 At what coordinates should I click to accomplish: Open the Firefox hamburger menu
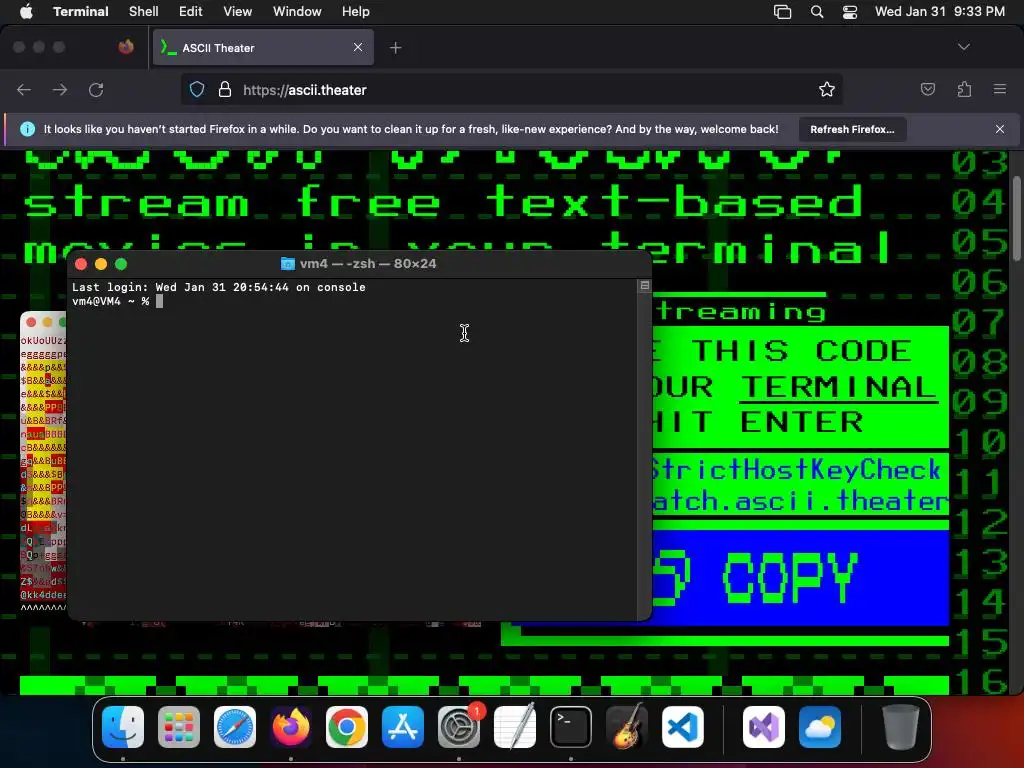click(999, 89)
